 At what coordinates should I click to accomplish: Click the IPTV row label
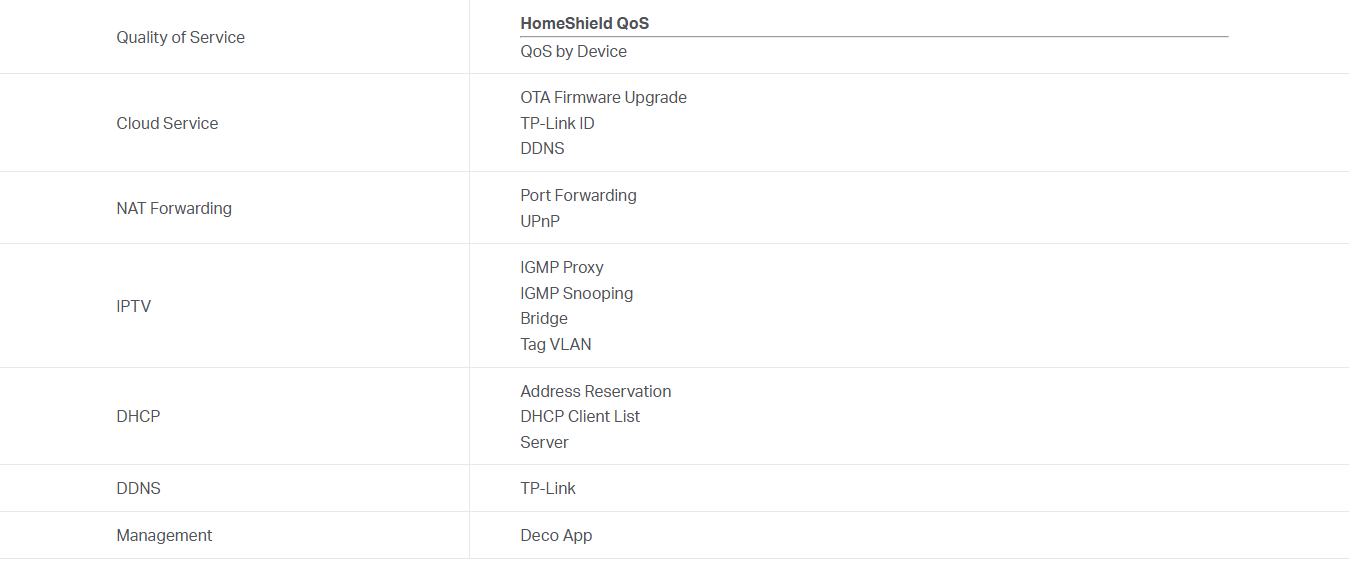click(x=133, y=306)
